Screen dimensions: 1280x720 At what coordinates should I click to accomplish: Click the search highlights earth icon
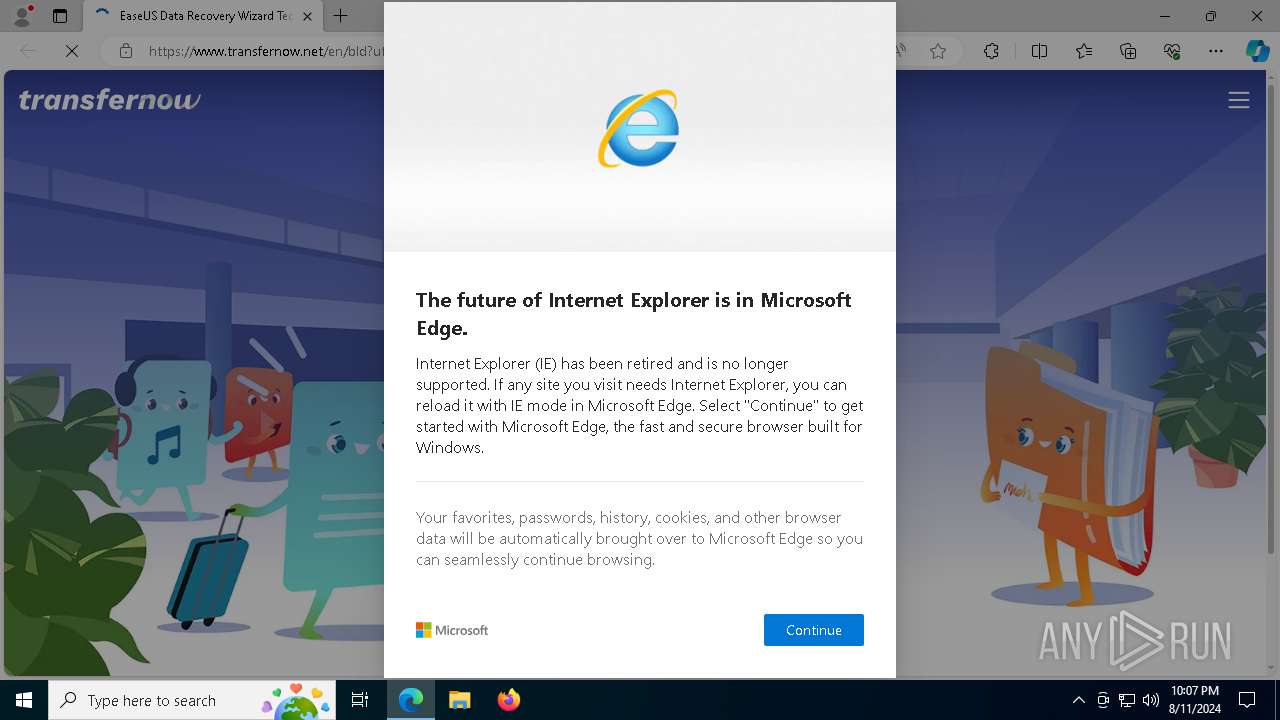[296, 700]
